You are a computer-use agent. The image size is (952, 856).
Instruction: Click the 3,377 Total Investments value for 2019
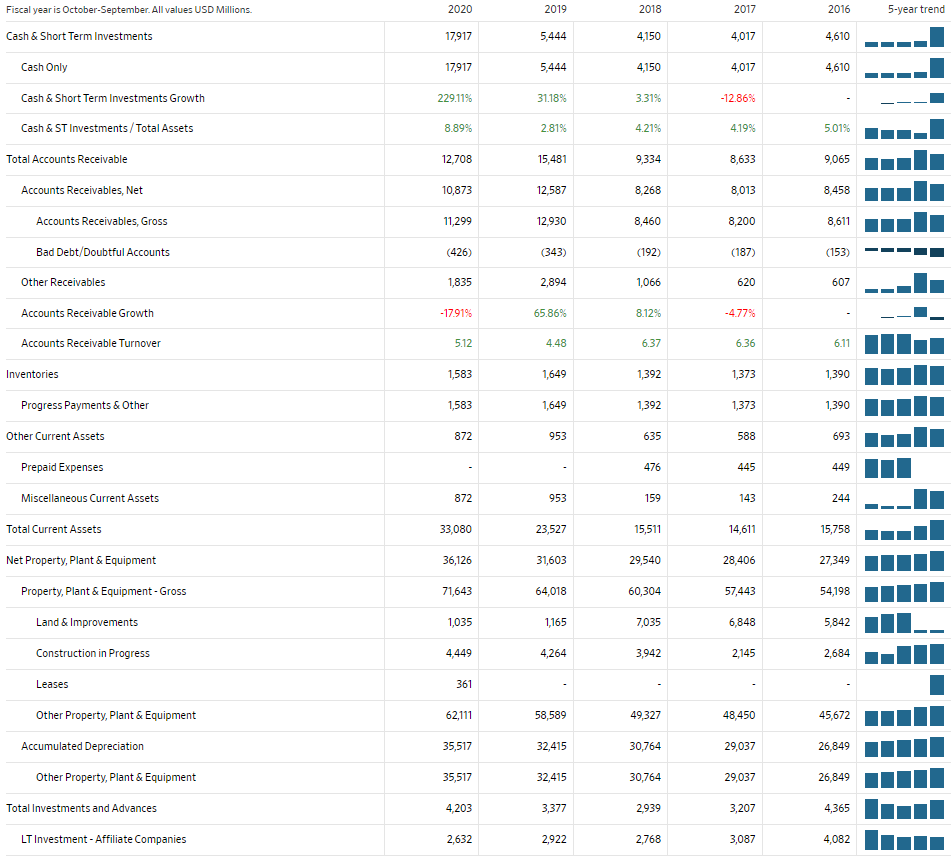click(554, 809)
